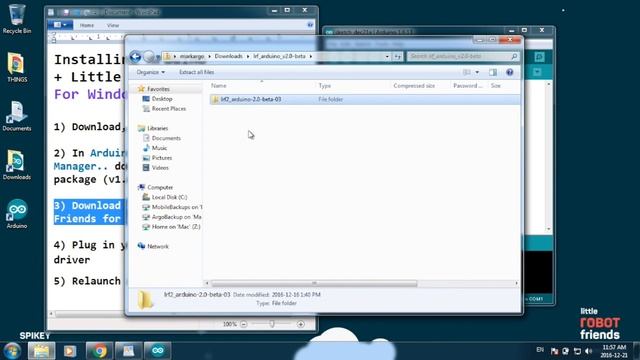Click WordPad help icon
The width and height of the screenshot is (640, 360).
coord(310,25)
